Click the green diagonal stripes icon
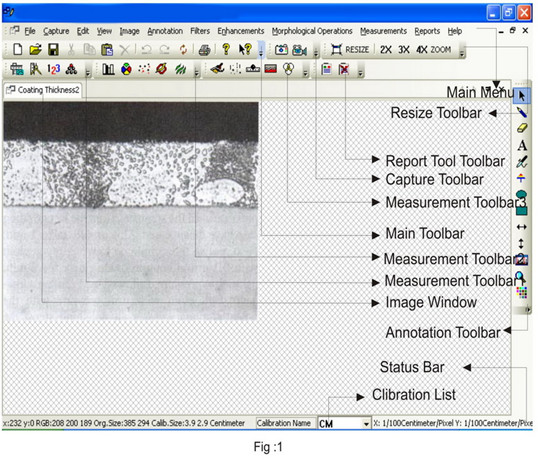 180,70
